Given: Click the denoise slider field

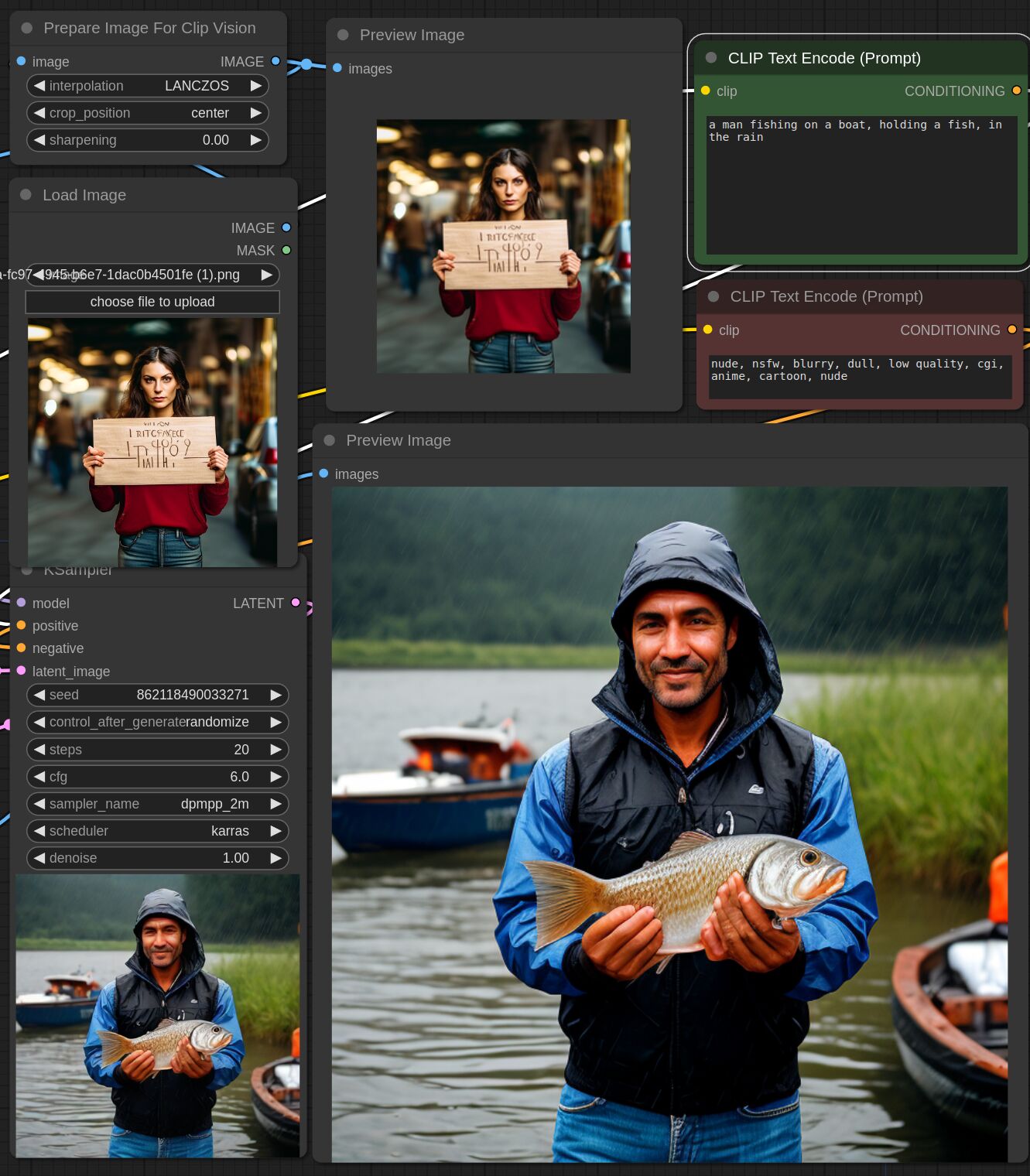Looking at the screenshot, I should coord(157,858).
